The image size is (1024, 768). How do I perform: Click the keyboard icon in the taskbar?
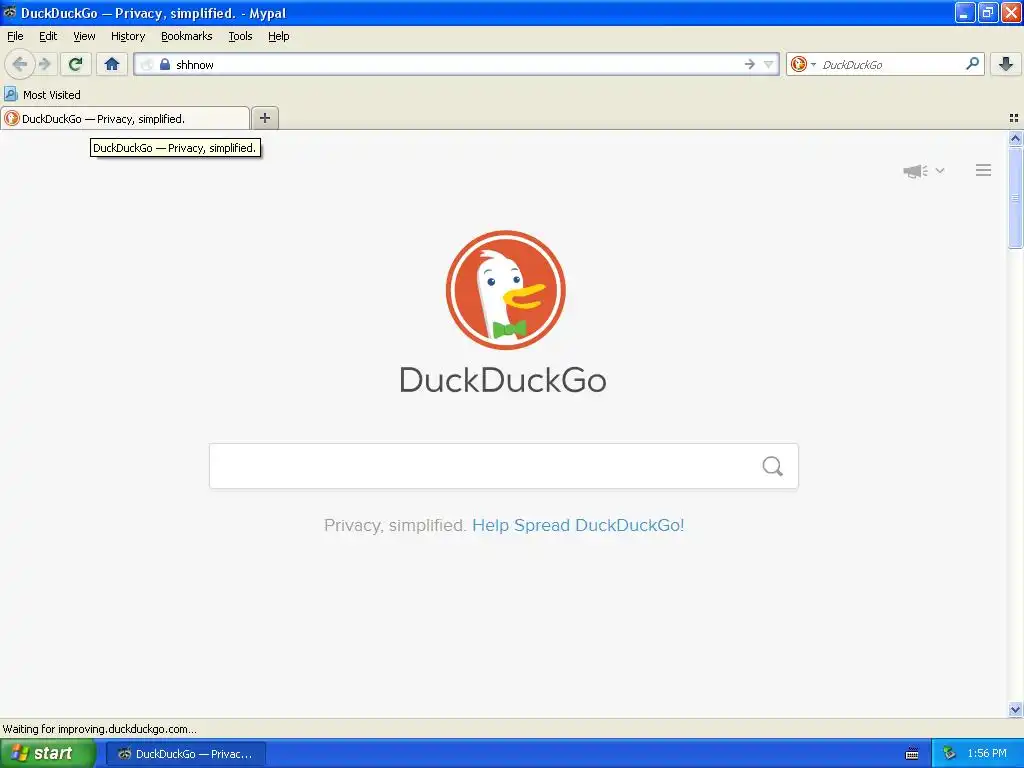coord(912,754)
